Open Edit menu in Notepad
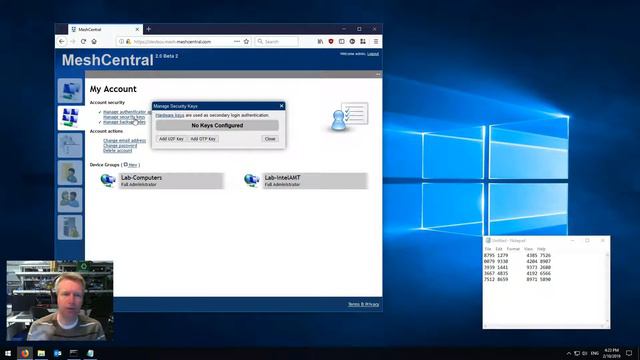This screenshot has width=640, height=360. click(x=499, y=249)
